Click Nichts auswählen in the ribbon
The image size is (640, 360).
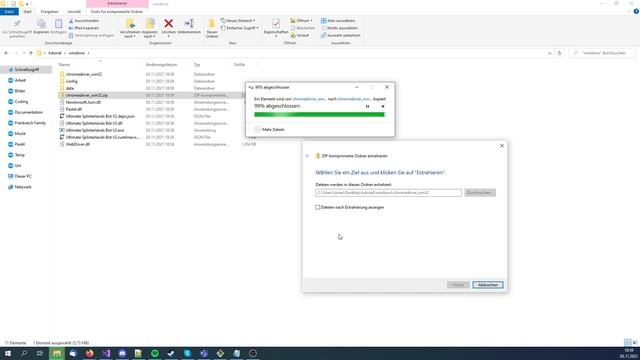[x=339, y=28]
